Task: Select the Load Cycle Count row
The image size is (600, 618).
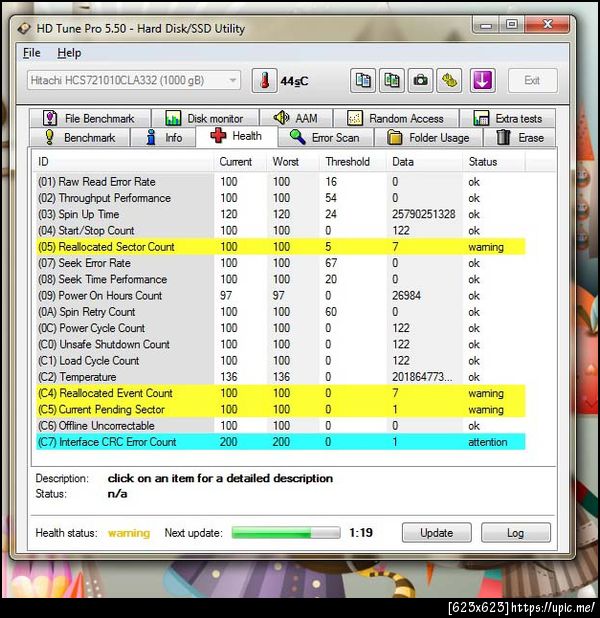Action: tap(281, 361)
